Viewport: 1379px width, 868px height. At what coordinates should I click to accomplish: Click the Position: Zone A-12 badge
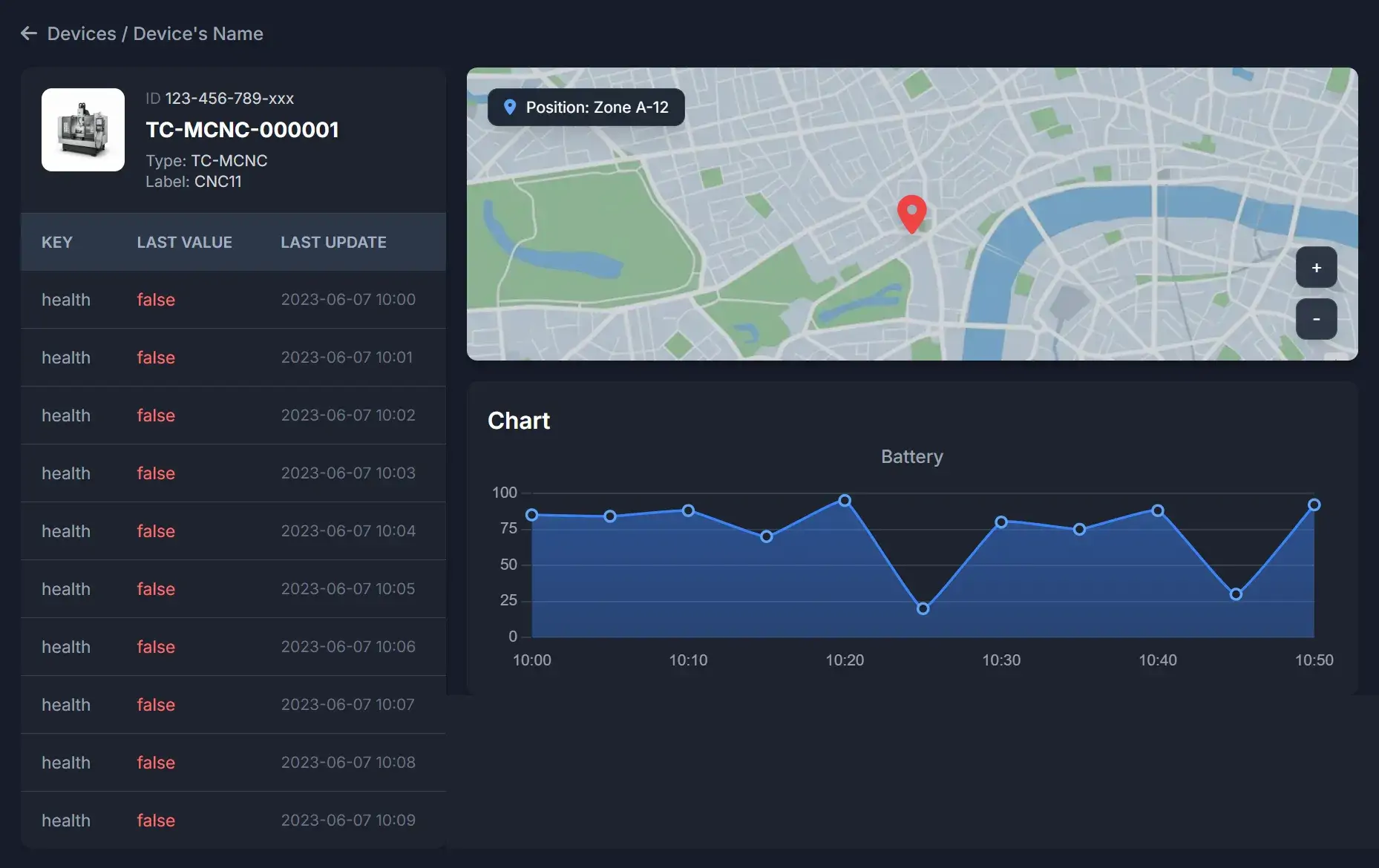click(586, 107)
